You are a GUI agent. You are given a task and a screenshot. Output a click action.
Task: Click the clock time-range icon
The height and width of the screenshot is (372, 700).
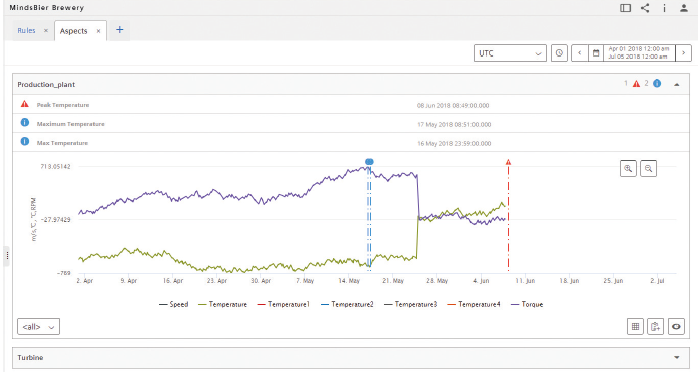pos(559,53)
